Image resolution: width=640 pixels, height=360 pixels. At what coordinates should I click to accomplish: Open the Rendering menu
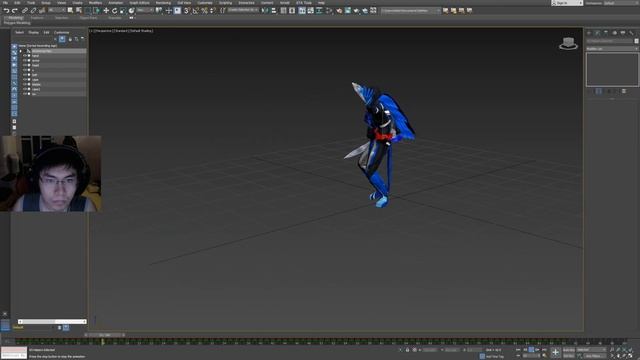pyautogui.click(x=163, y=3)
